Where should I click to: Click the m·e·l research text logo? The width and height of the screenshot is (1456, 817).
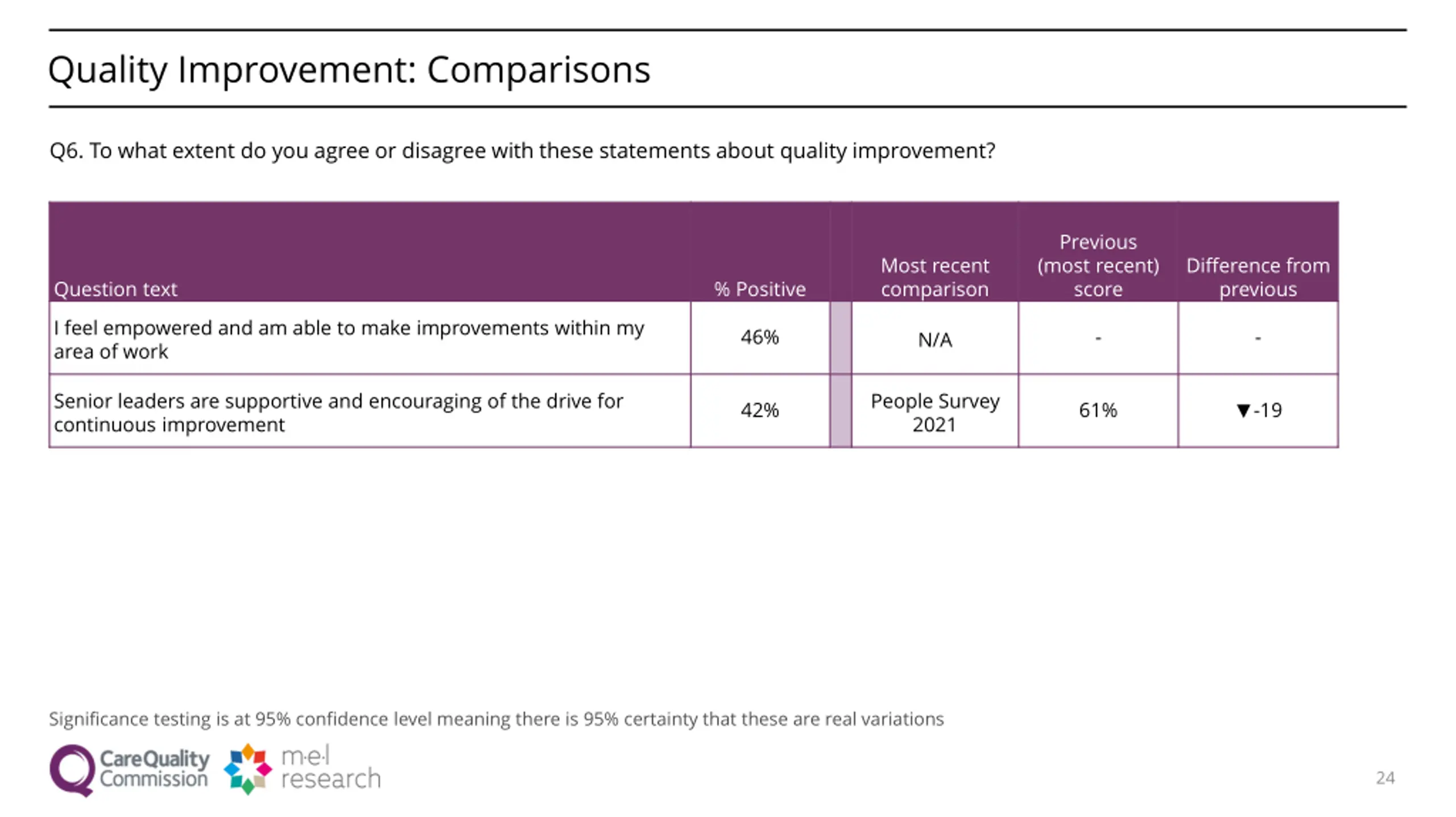[x=331, y=768]
